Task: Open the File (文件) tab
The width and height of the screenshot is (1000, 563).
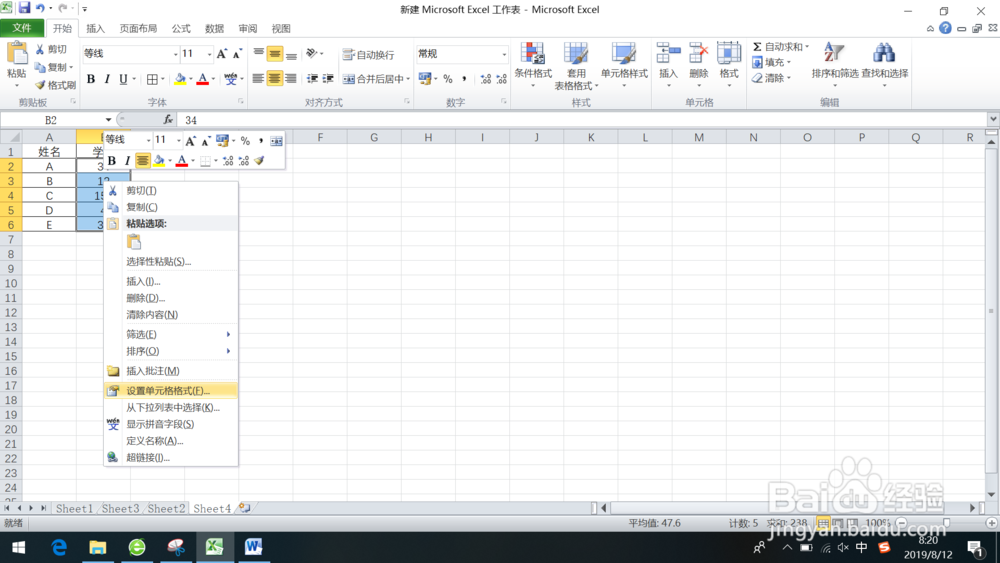Action: click(x=22, y=28)
